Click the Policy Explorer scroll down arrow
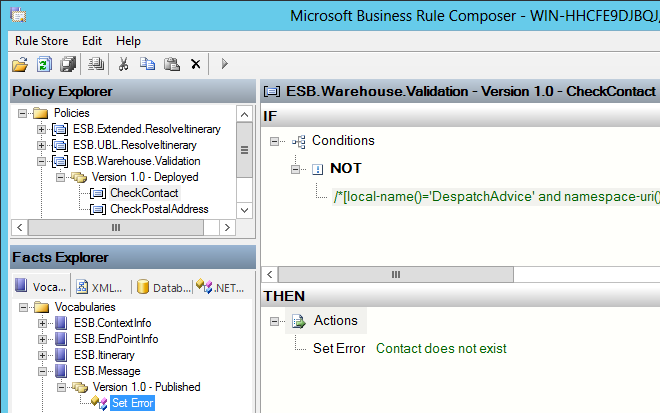This screenshot has width=660, height=413. pos(245,210)
